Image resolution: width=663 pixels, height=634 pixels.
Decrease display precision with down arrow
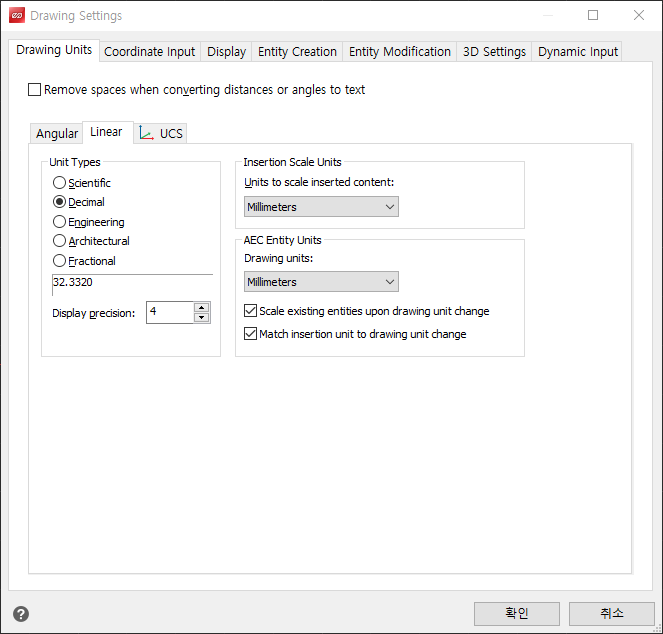(x=202, y=318)
